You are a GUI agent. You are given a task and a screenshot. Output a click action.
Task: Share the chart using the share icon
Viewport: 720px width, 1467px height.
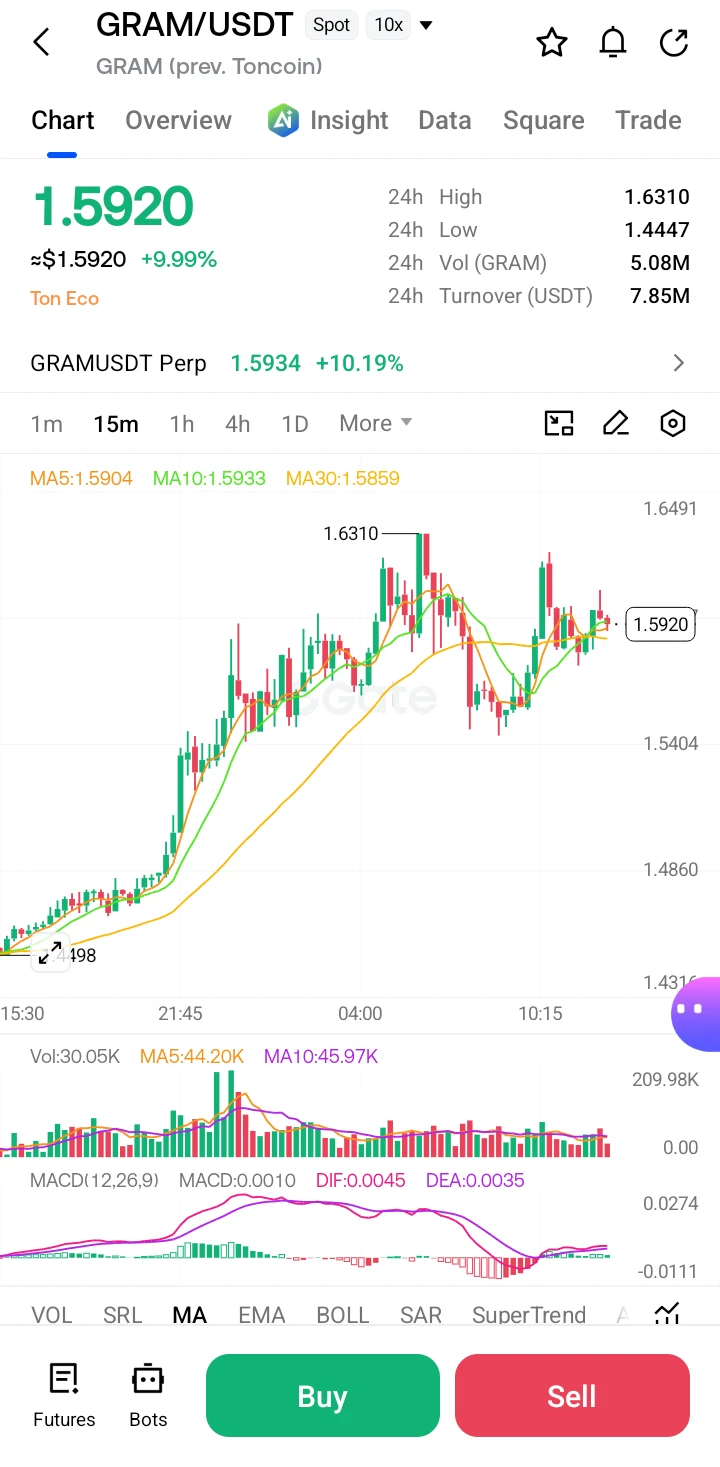click(675, 42)
